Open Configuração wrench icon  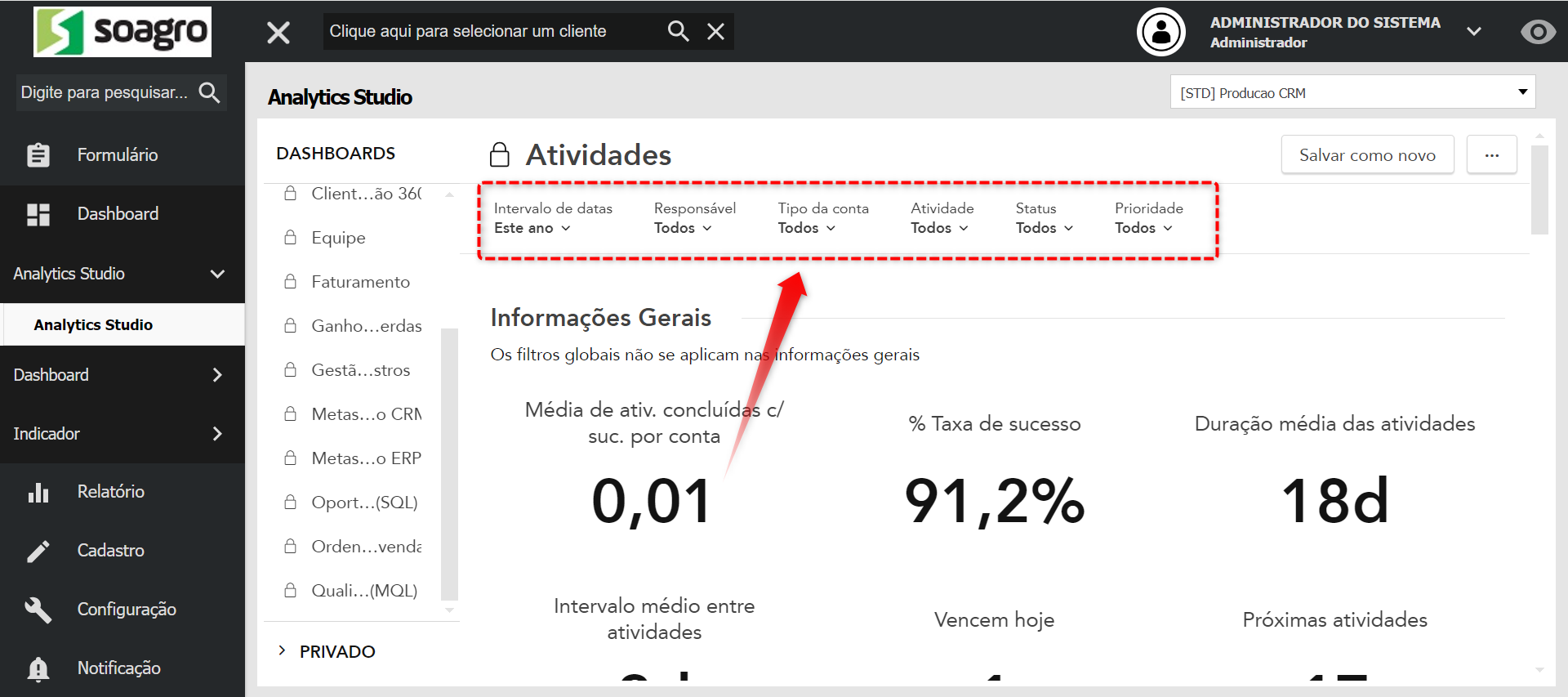click(38, 610)
